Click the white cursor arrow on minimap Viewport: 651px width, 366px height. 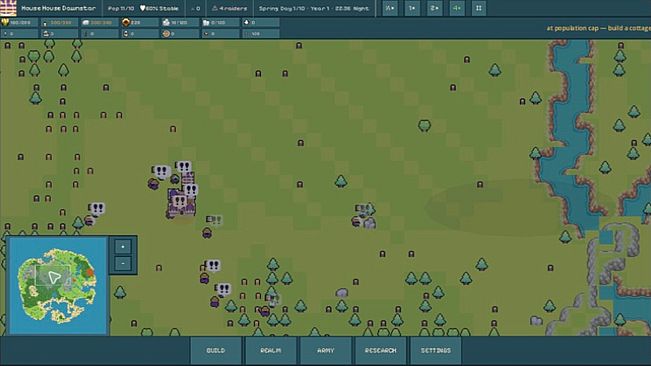(54, 277)
